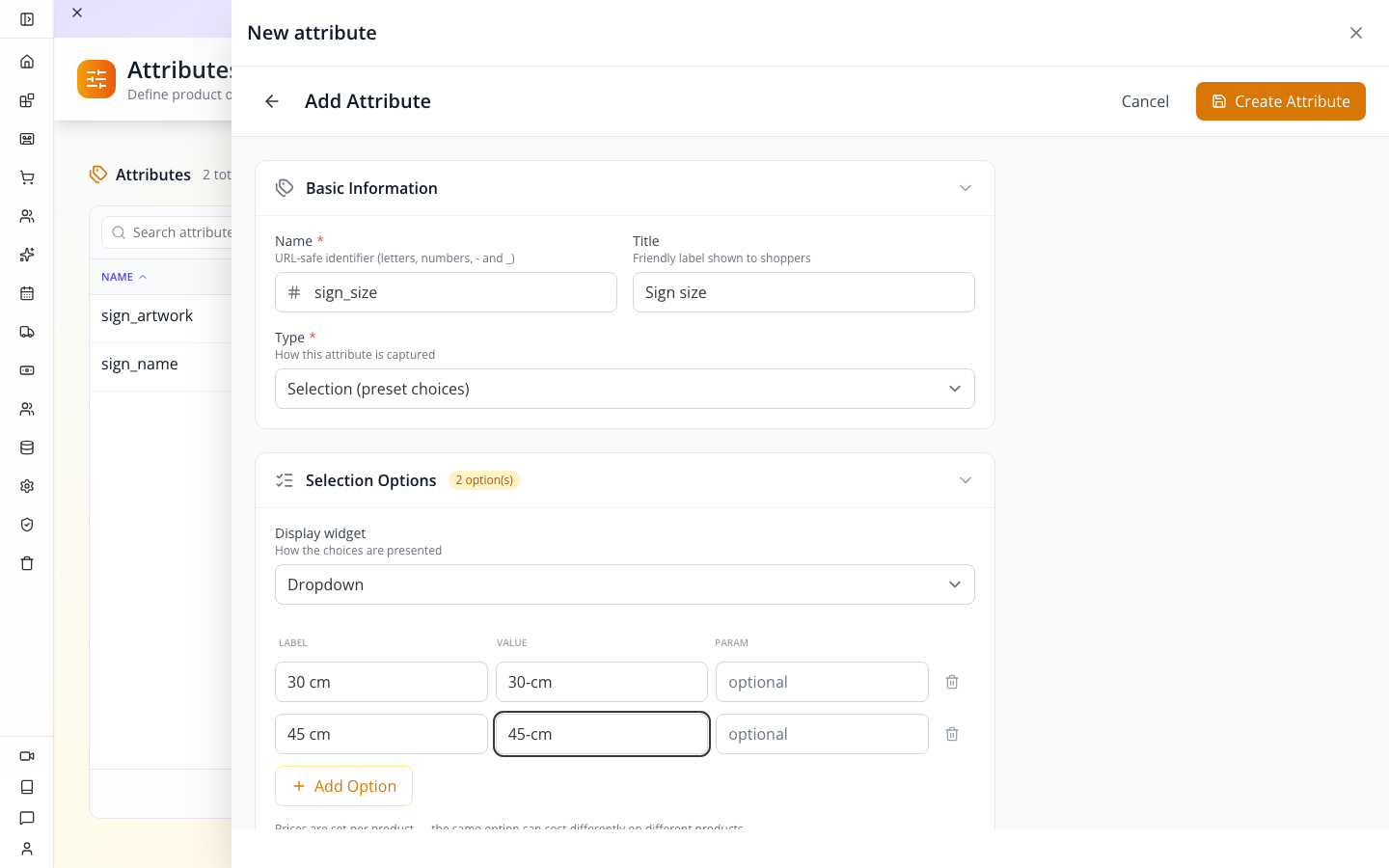Collapse the Basic Information section
The height and width of the screenshot is (868, 1389).
coord(966,188)
